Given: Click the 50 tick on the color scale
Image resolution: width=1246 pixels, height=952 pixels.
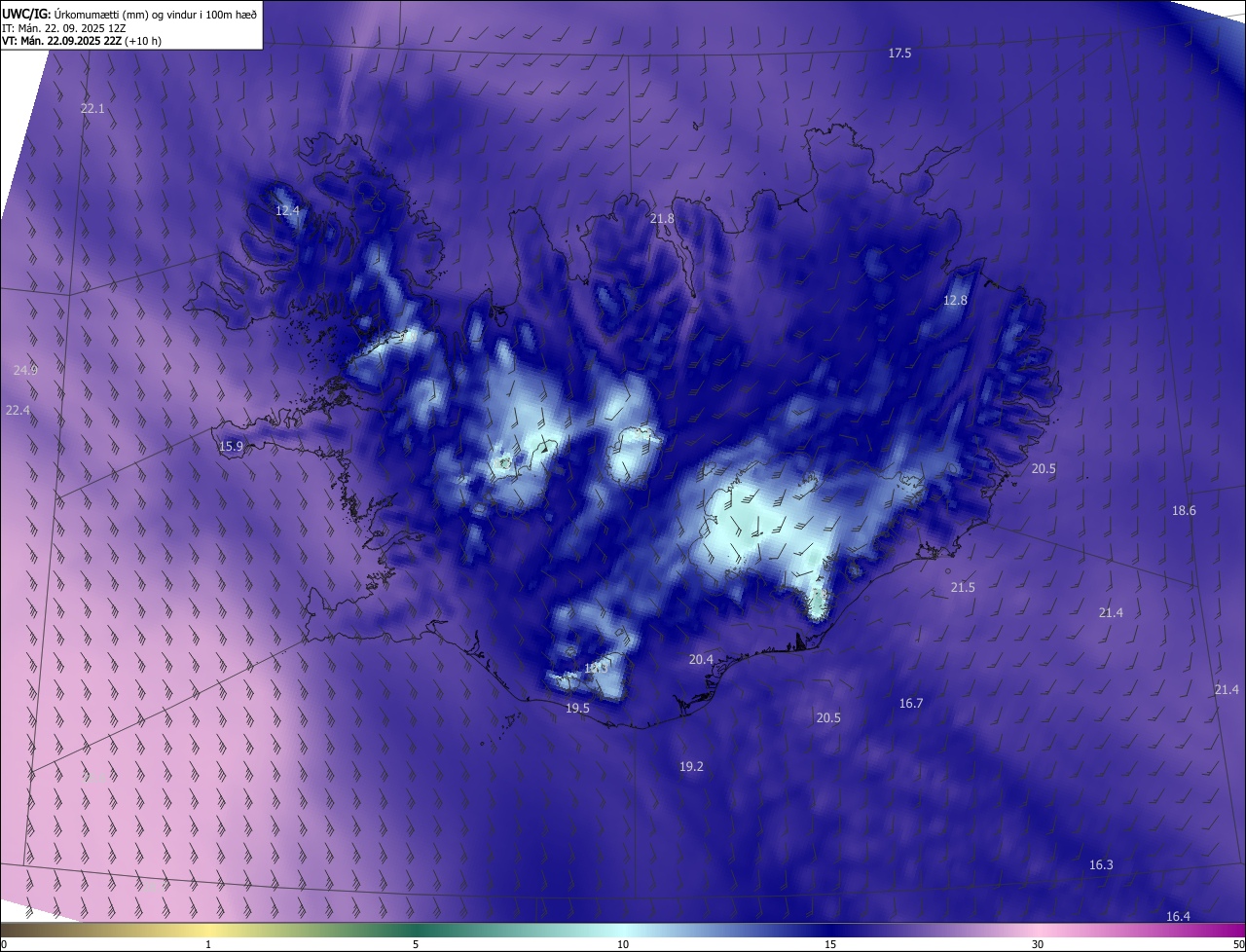Looking at the screenshot, I should coord(1238,945).
